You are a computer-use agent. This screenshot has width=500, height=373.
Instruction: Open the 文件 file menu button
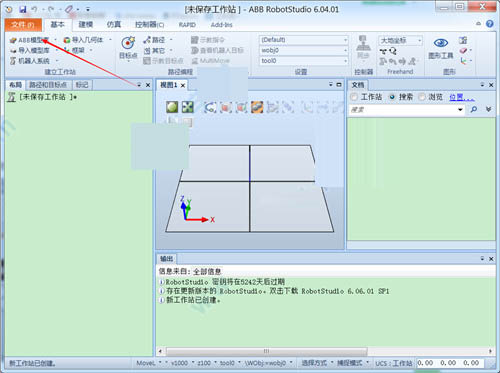(23, 25)
